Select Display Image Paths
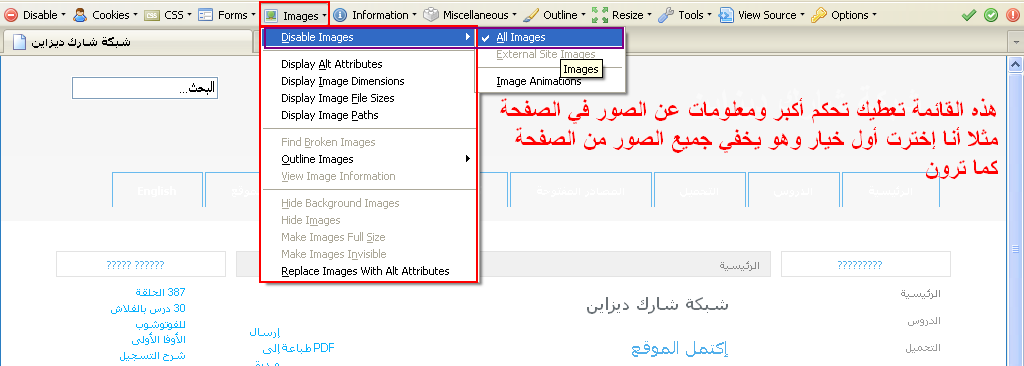1024x366 pixels. [x=369, y=115]
